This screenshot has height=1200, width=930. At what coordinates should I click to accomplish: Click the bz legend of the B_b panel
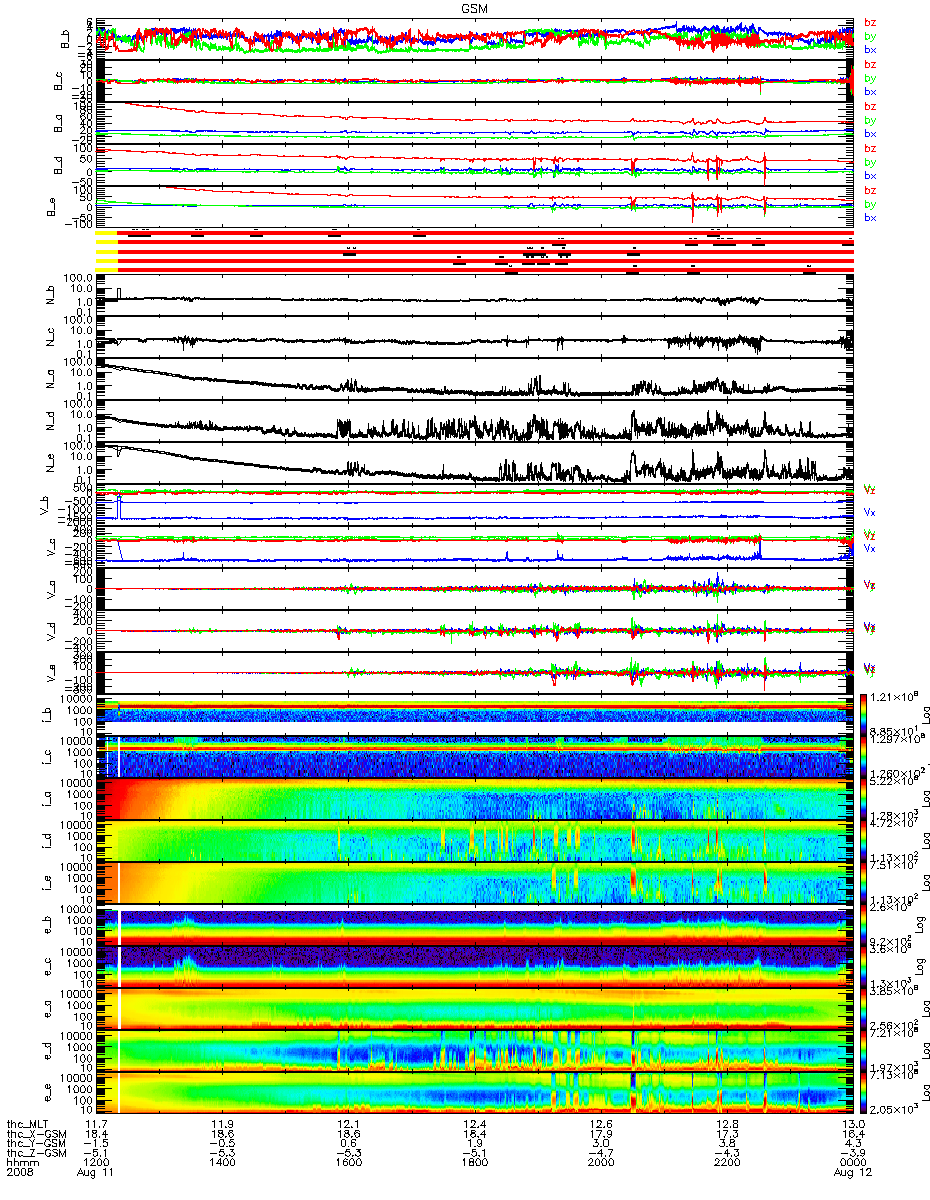(x=871, y=23)
